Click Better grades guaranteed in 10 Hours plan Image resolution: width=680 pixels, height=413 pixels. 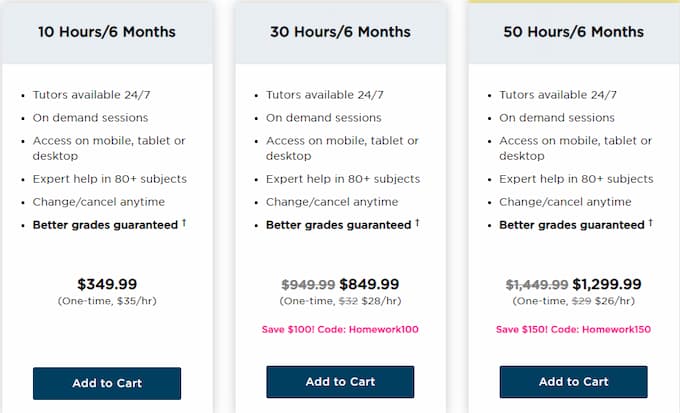(105, 225)
